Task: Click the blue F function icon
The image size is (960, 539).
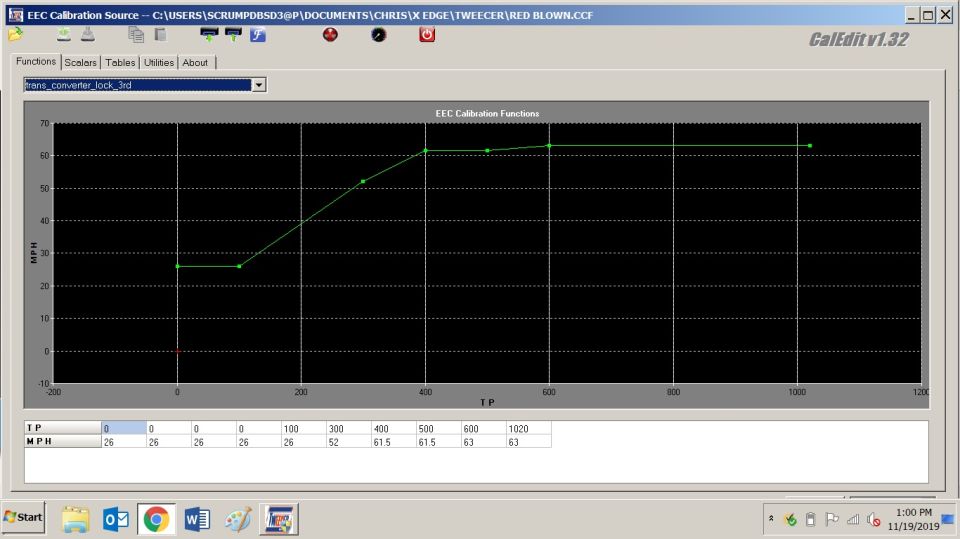Action: [258, 35]
